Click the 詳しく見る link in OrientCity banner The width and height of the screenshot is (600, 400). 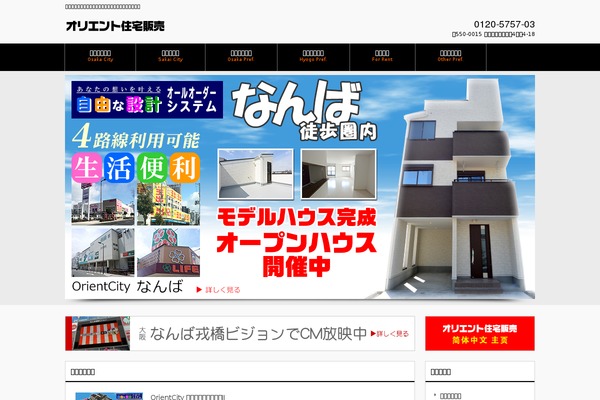(x=218, y=290)
